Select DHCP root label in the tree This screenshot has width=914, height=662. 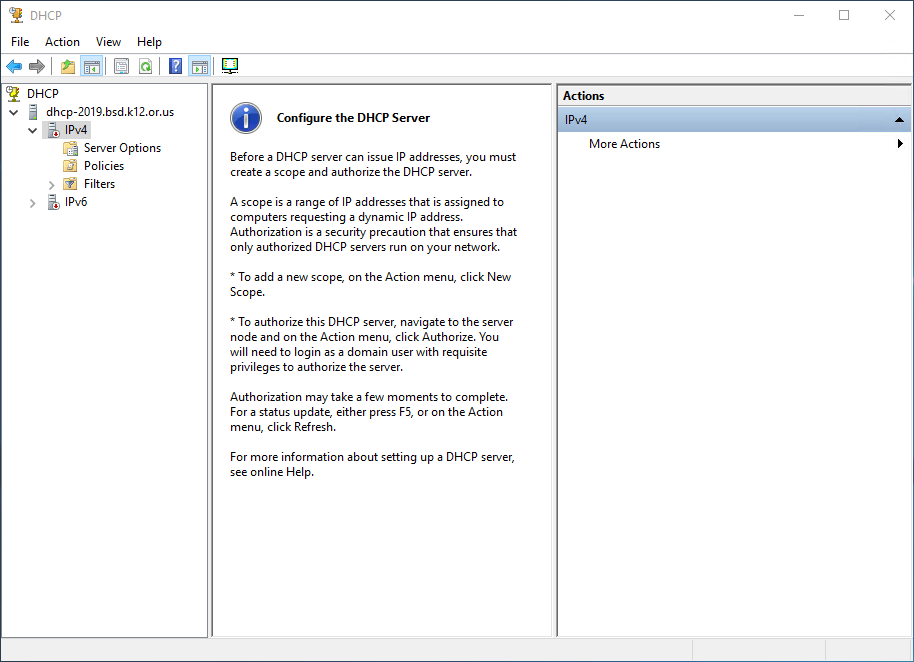43,94
